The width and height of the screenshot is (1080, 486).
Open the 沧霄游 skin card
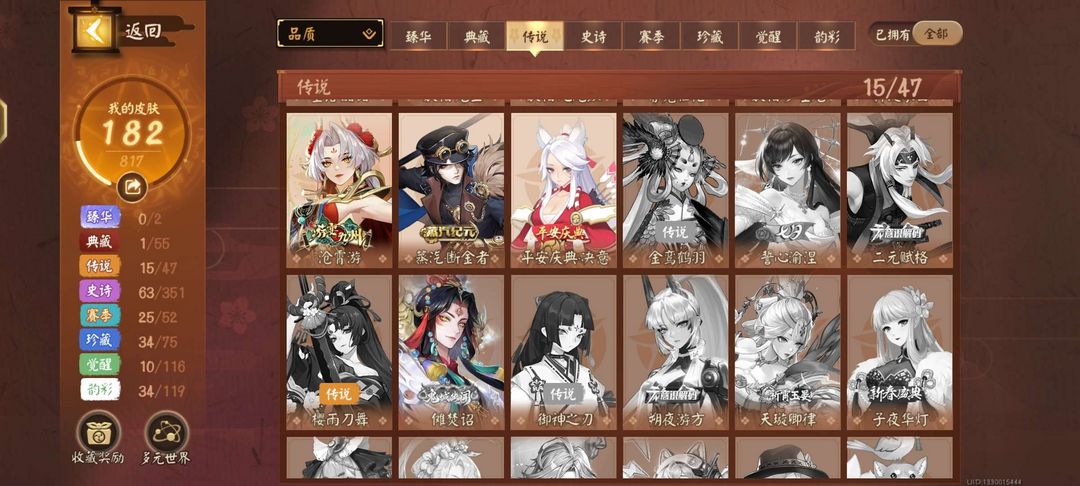339,190
